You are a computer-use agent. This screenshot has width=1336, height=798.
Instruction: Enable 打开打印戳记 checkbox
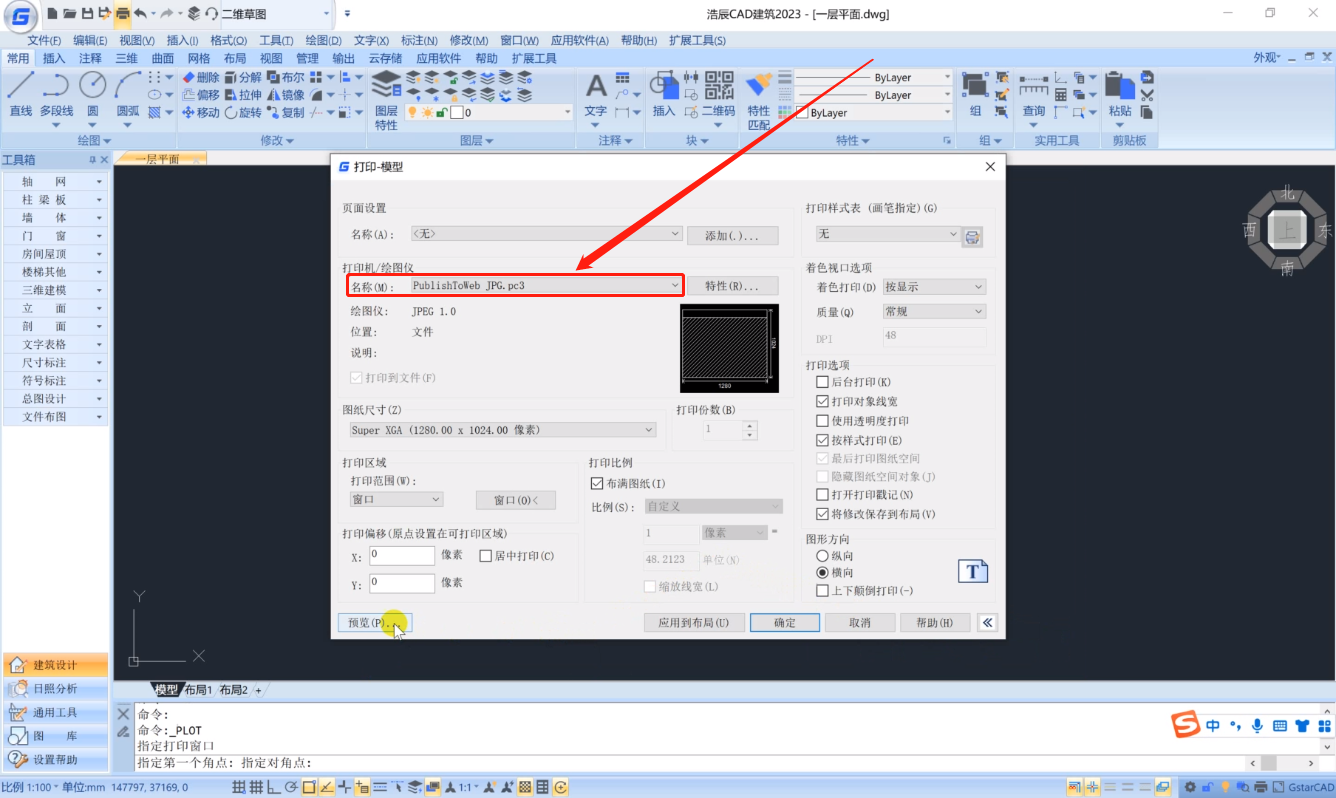[823, 495]
